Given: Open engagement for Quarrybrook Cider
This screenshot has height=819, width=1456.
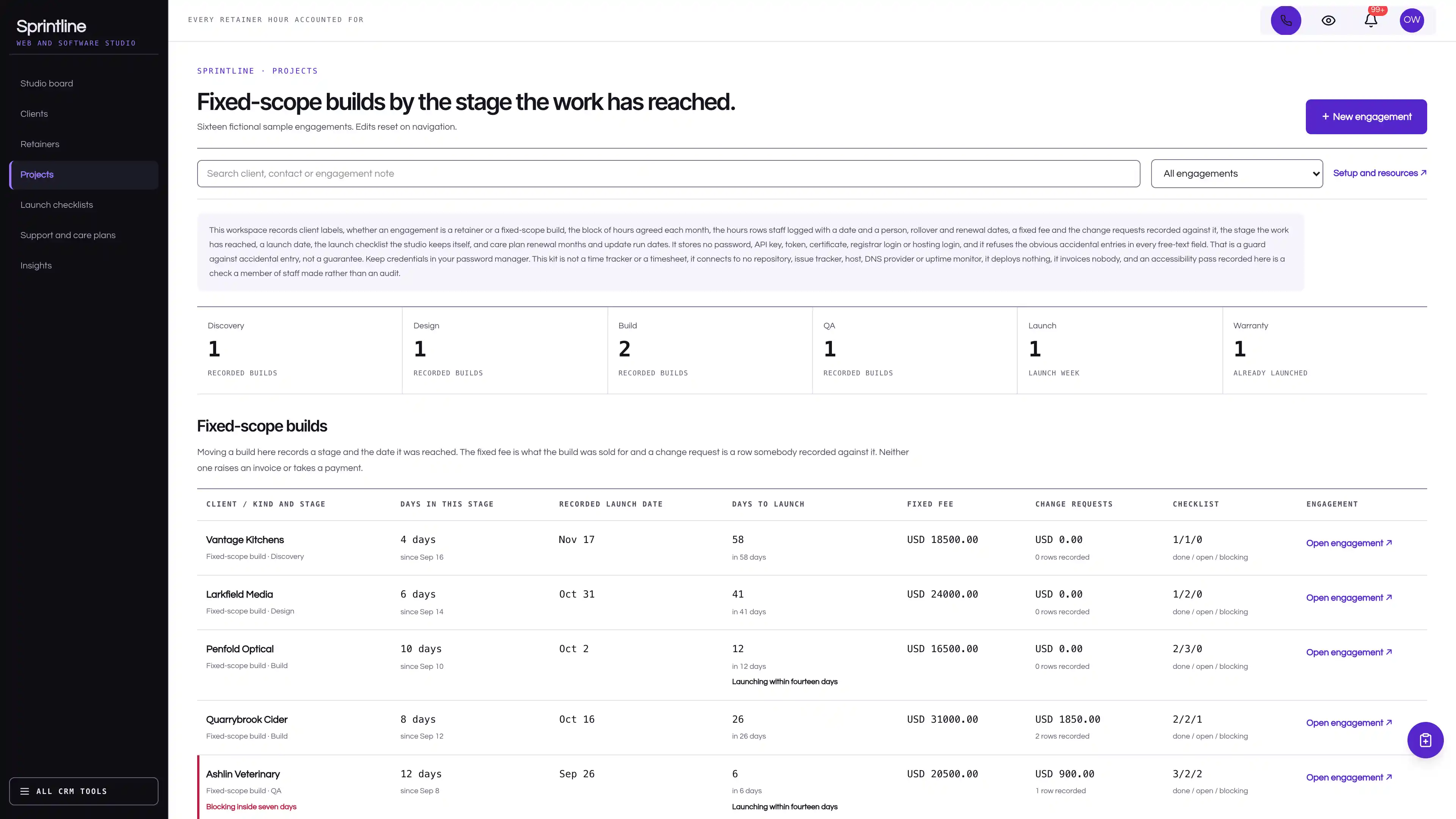Looking at the screenshot, I should pyautogui.click(x=1349, y=723).
